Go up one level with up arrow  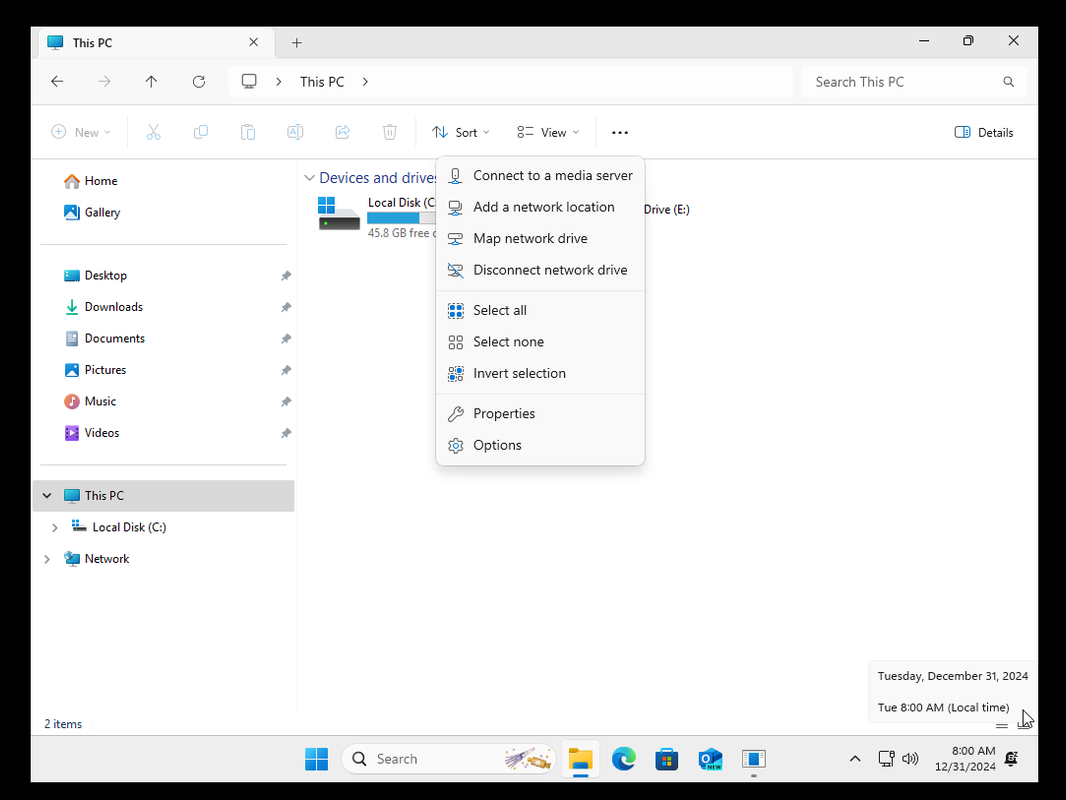151,82
